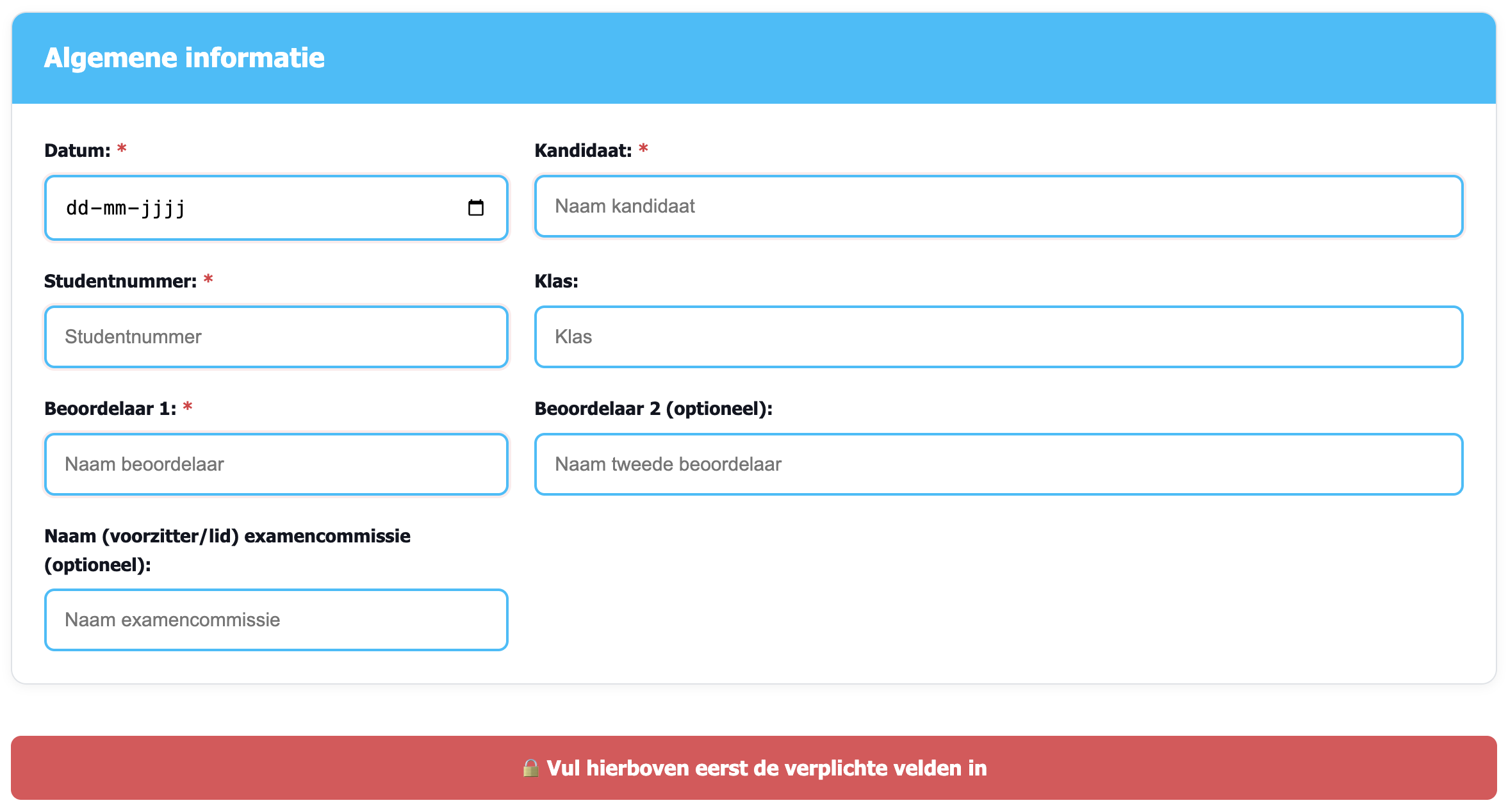Click the Naam examencommissie input field

point(276,620)
